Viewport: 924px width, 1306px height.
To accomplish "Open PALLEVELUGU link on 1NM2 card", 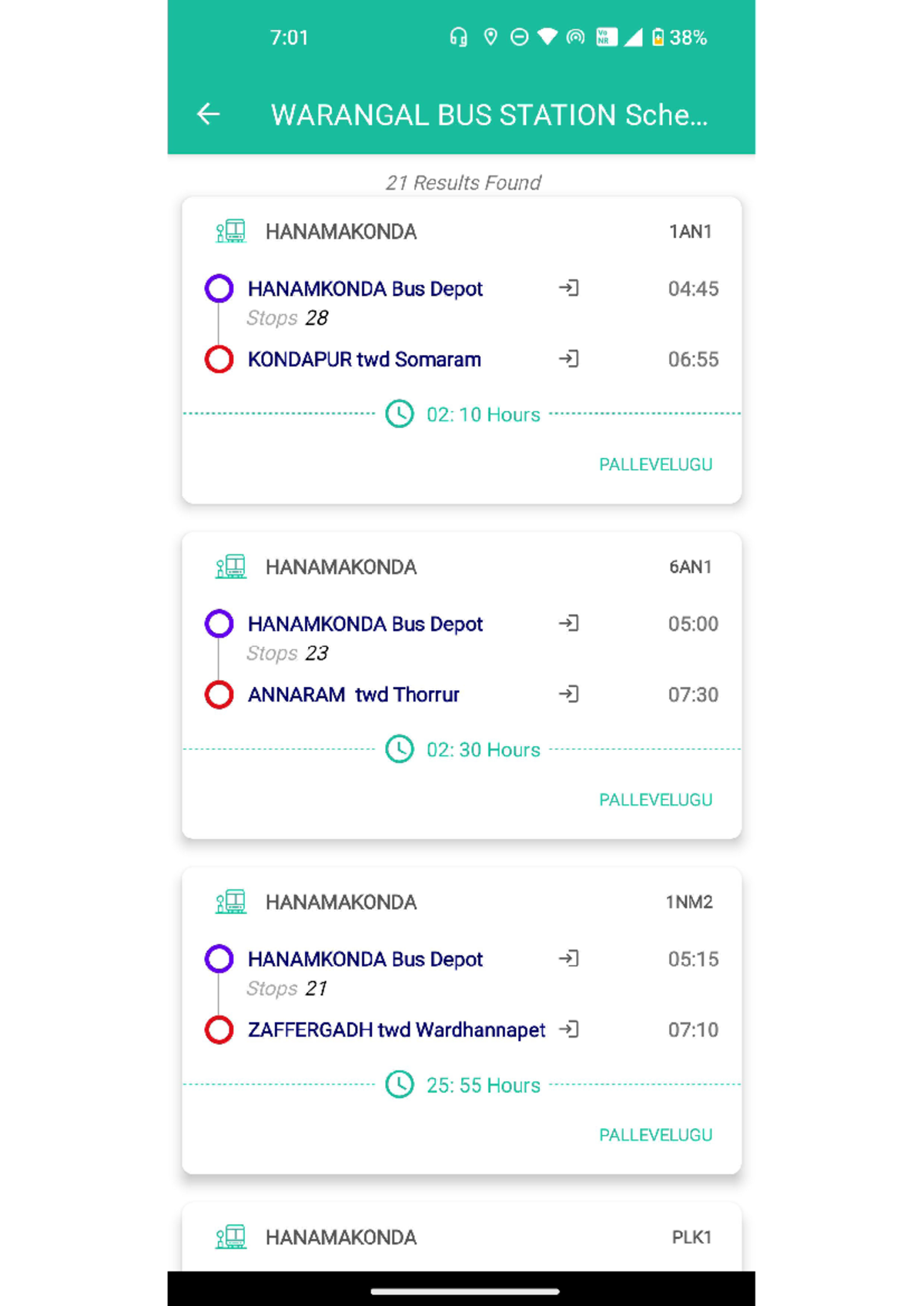I will 655,1134.
